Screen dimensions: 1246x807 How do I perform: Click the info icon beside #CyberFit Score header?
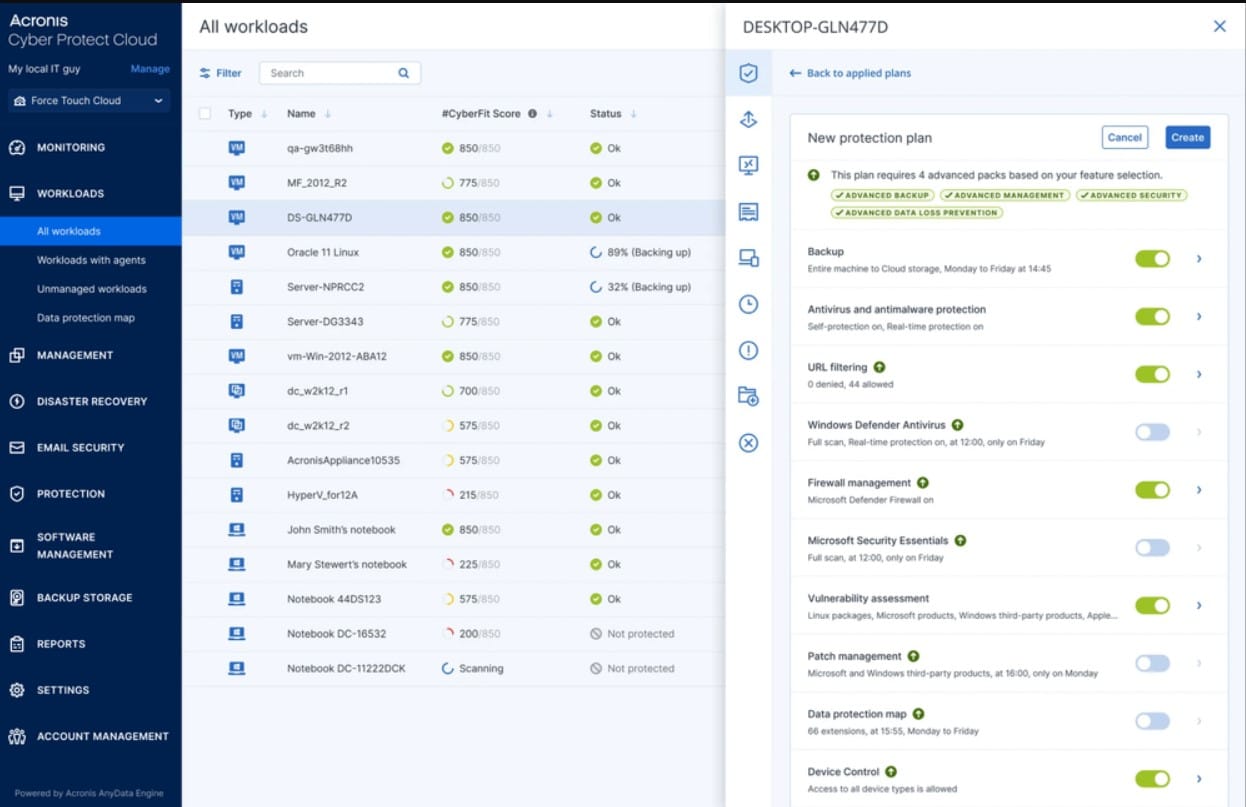[532, 114]
